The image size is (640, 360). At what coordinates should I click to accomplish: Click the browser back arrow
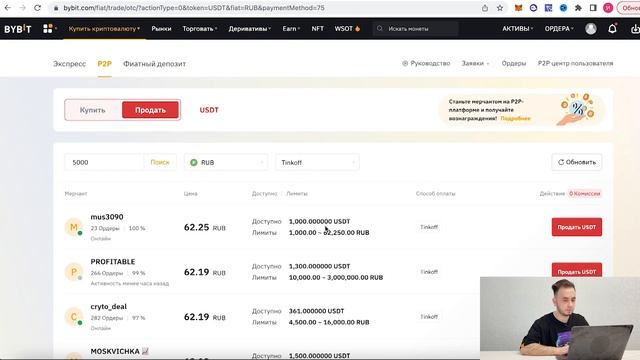point(8,8)
